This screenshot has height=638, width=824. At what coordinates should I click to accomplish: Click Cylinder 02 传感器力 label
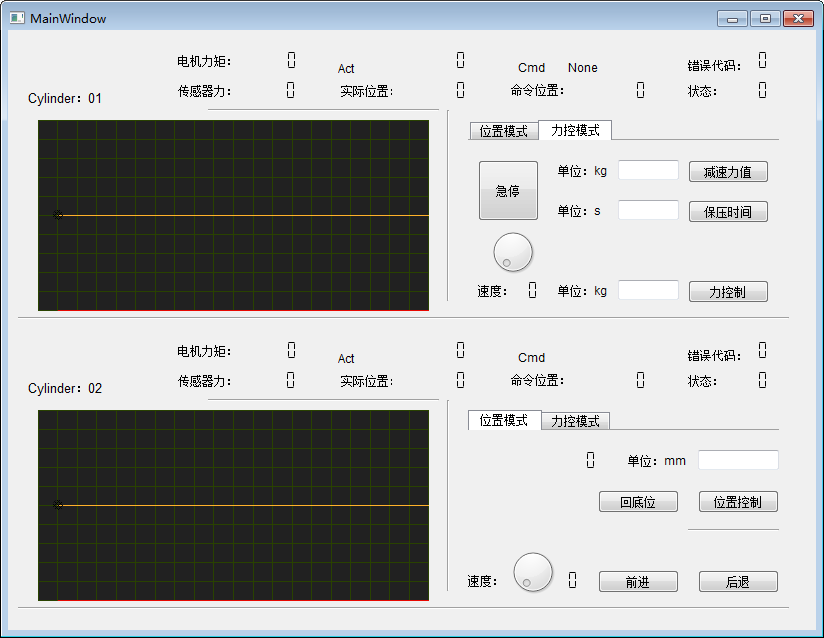tap(204, 381)
